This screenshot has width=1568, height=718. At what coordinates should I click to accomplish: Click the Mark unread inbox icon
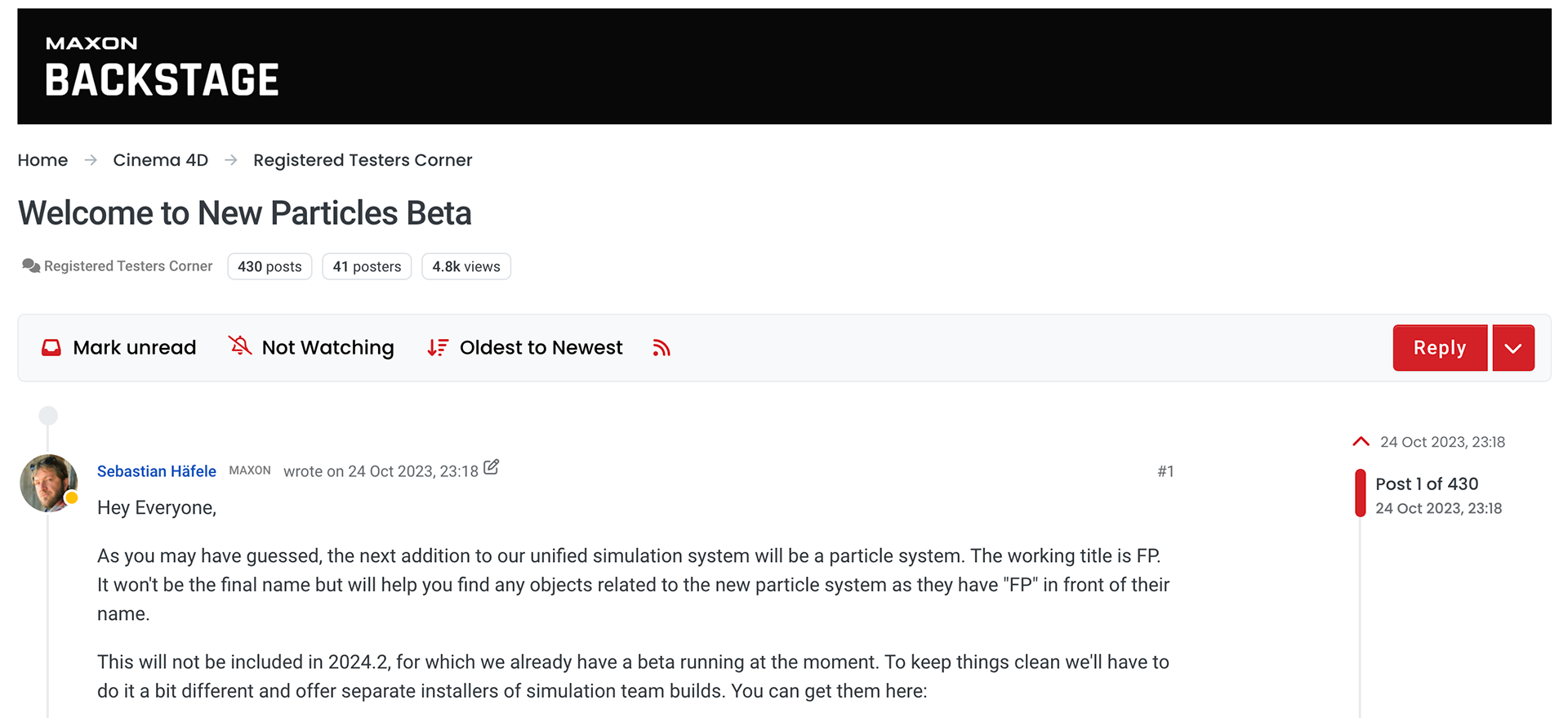51,348
